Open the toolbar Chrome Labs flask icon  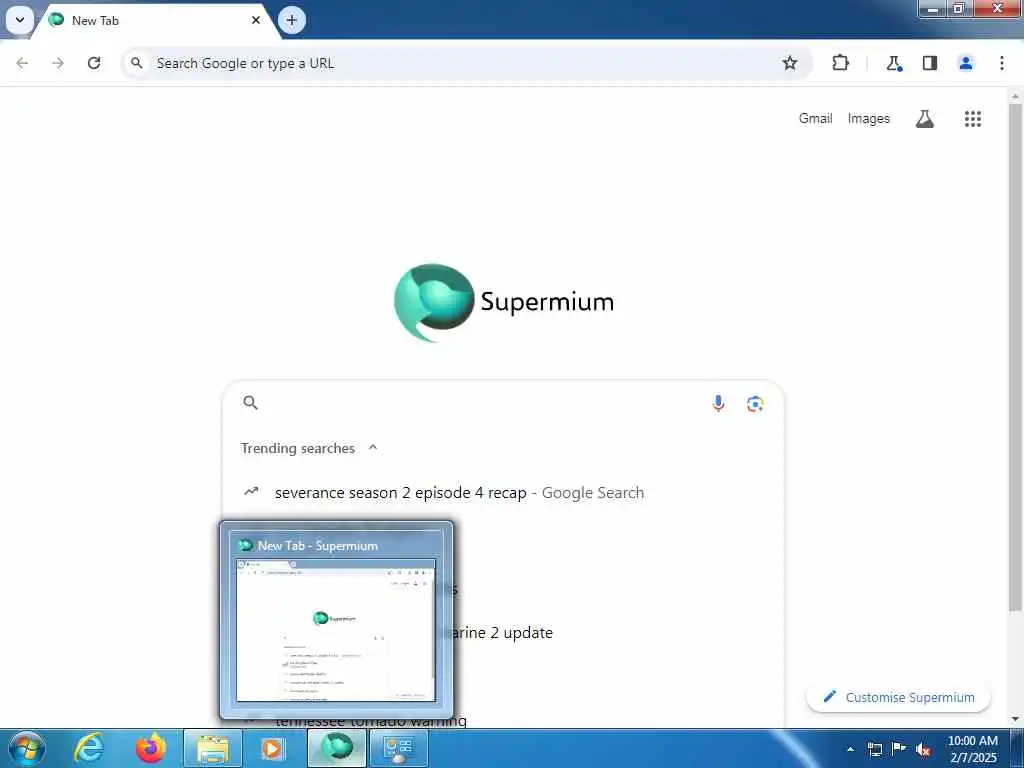(894, 63)
